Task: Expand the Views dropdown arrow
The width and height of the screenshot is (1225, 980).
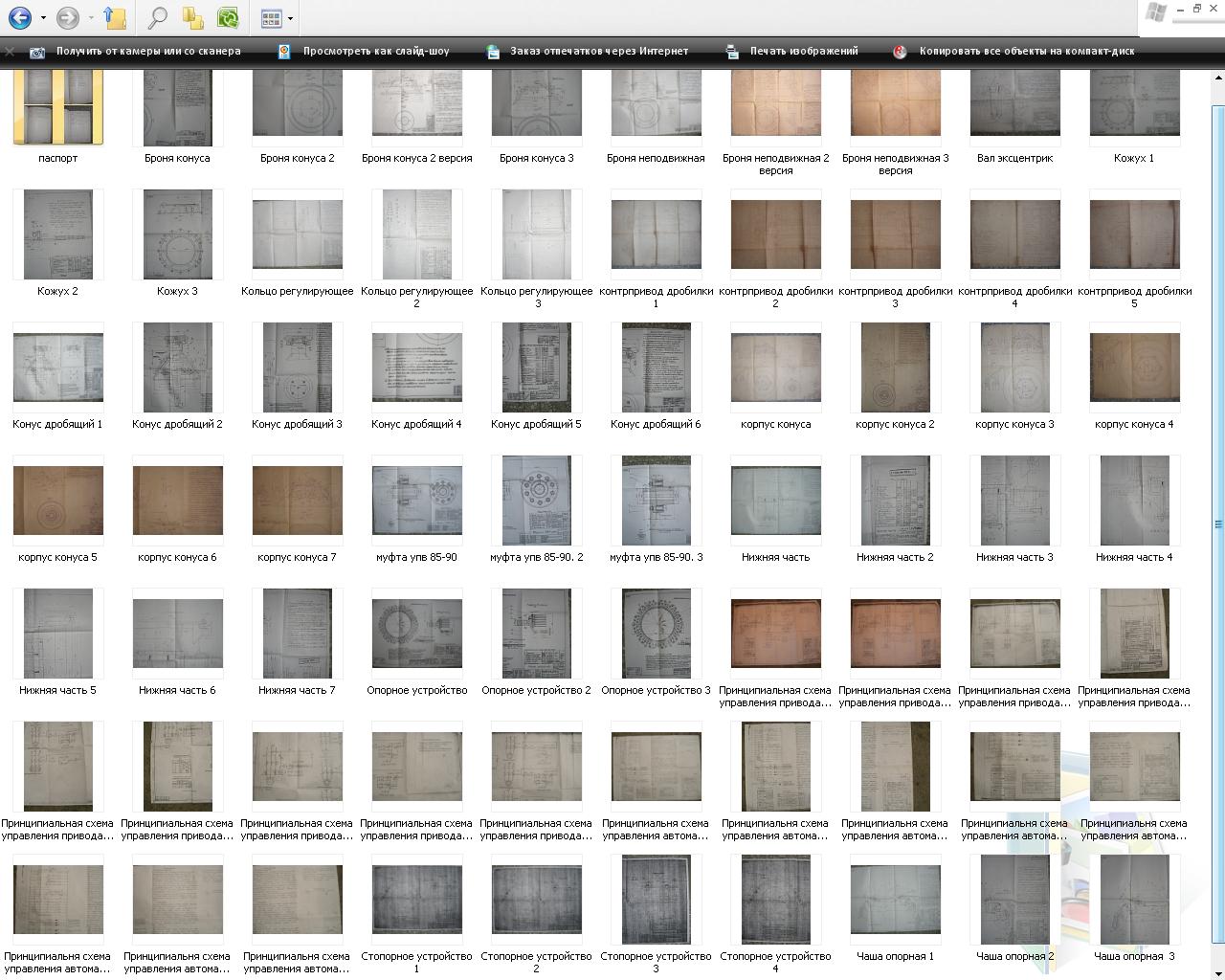Action: point(290,18)
